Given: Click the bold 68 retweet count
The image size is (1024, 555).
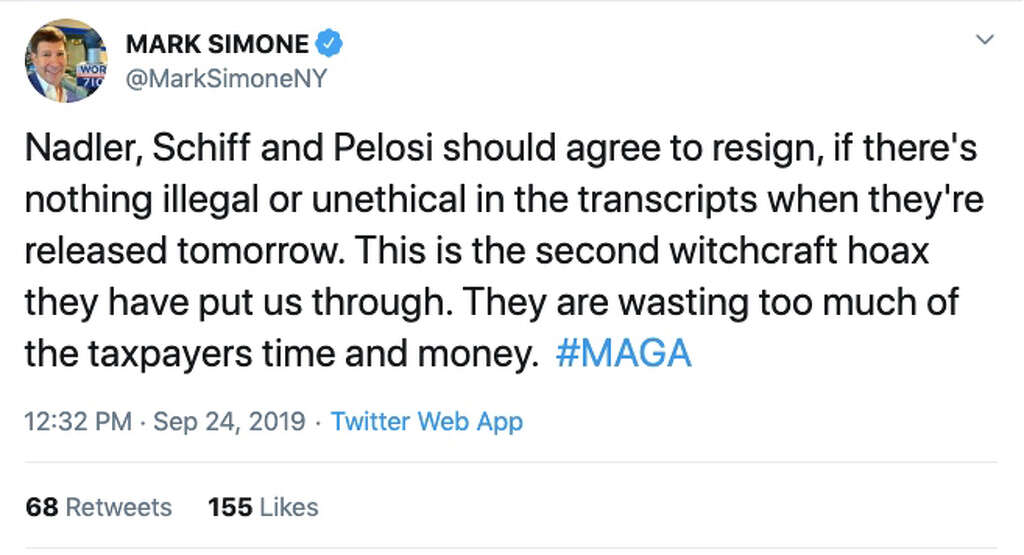Looking at the screenshot, I should click(x=42, y=507).
